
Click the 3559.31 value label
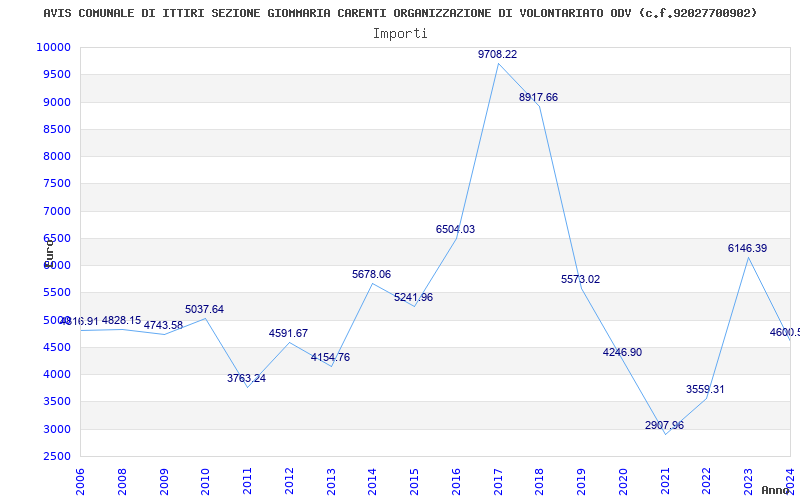[705, 389]
